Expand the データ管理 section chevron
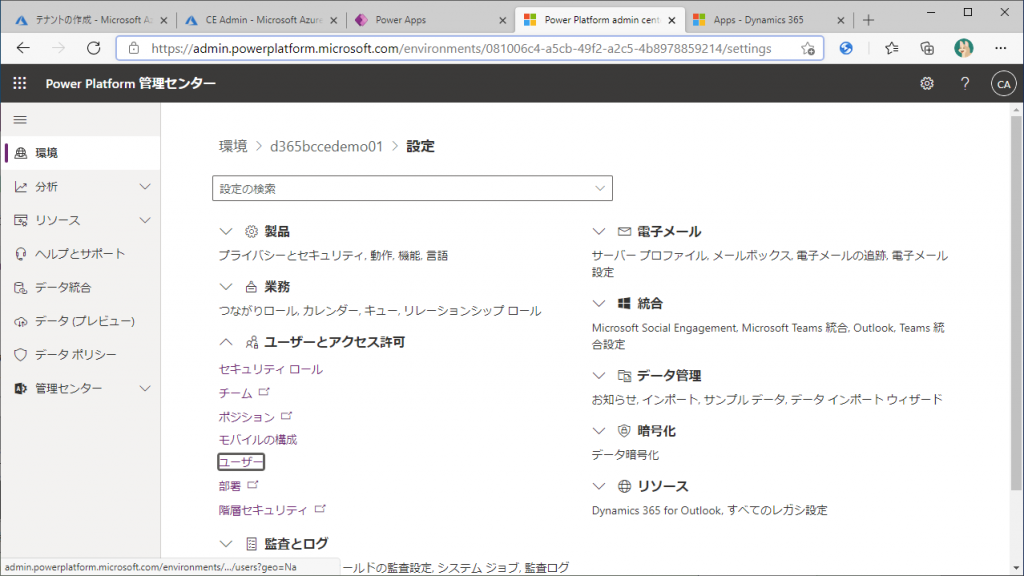 click(x=599, y=376)
